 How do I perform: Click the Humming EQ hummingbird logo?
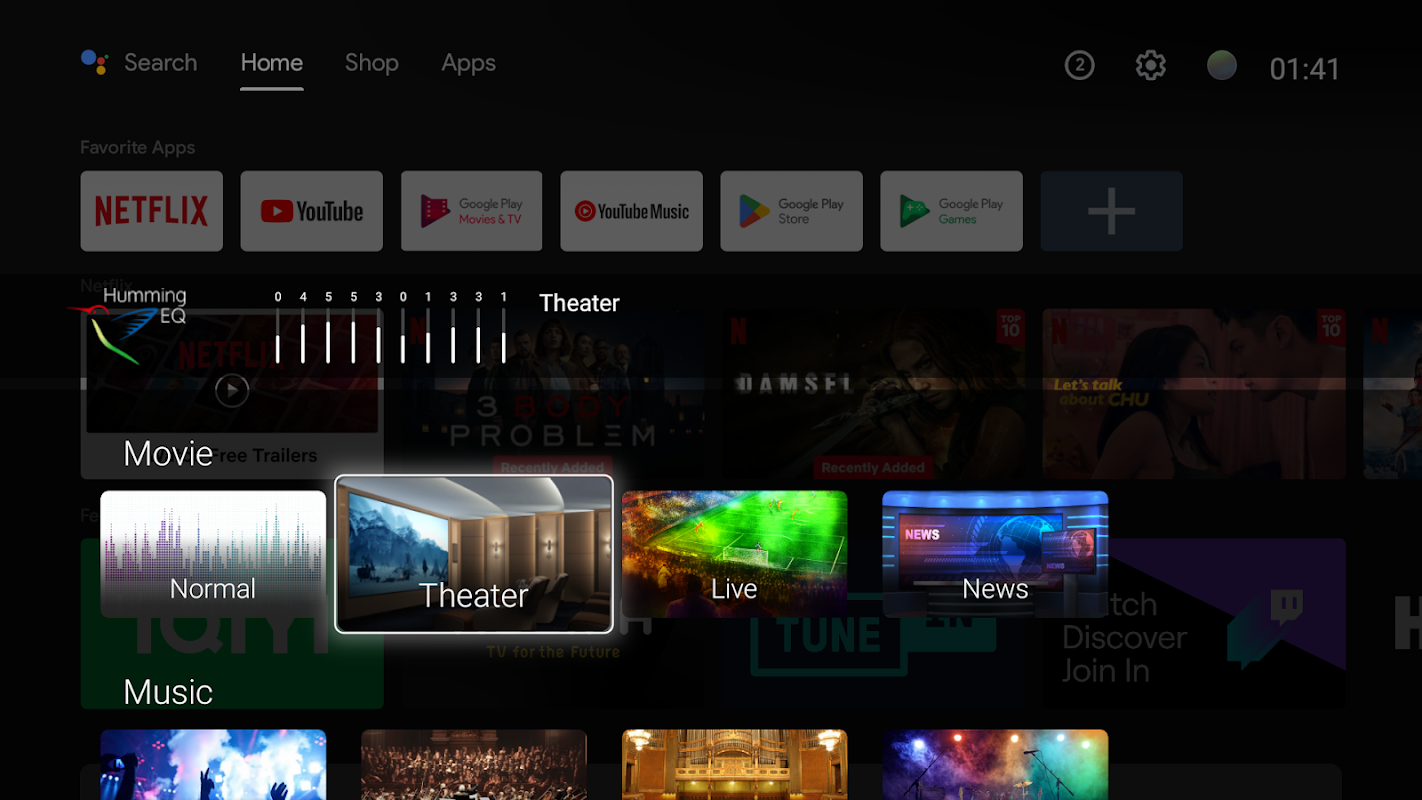pos(128,325)
